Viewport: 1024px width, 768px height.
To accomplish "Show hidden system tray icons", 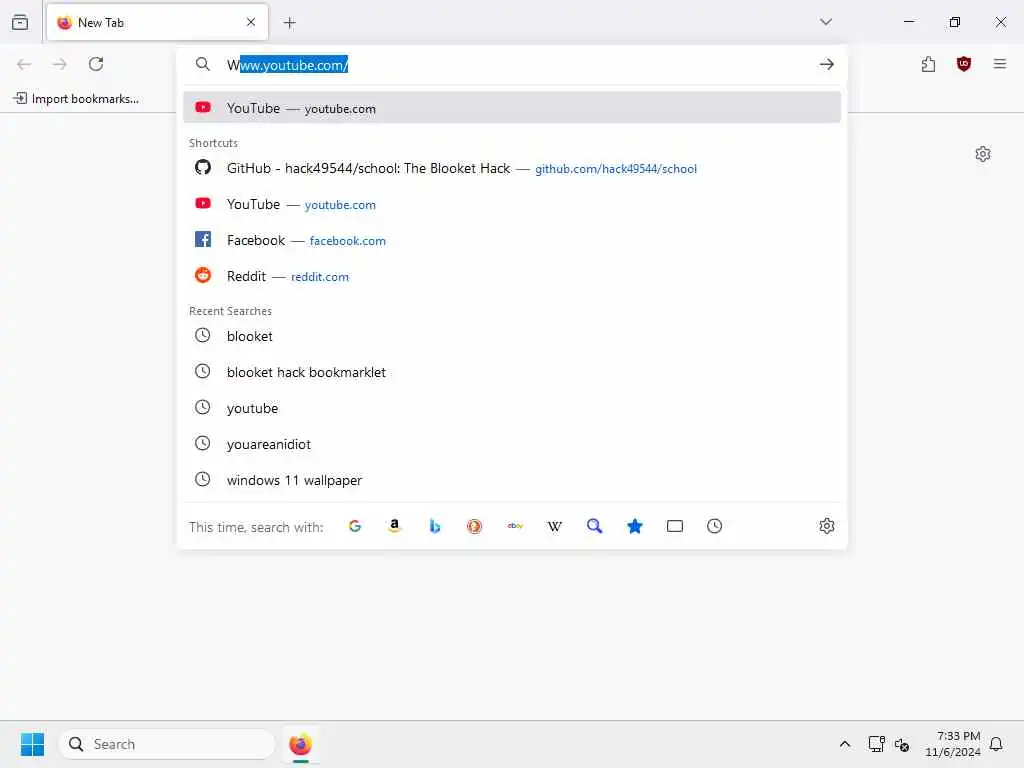I will (844, 744).
